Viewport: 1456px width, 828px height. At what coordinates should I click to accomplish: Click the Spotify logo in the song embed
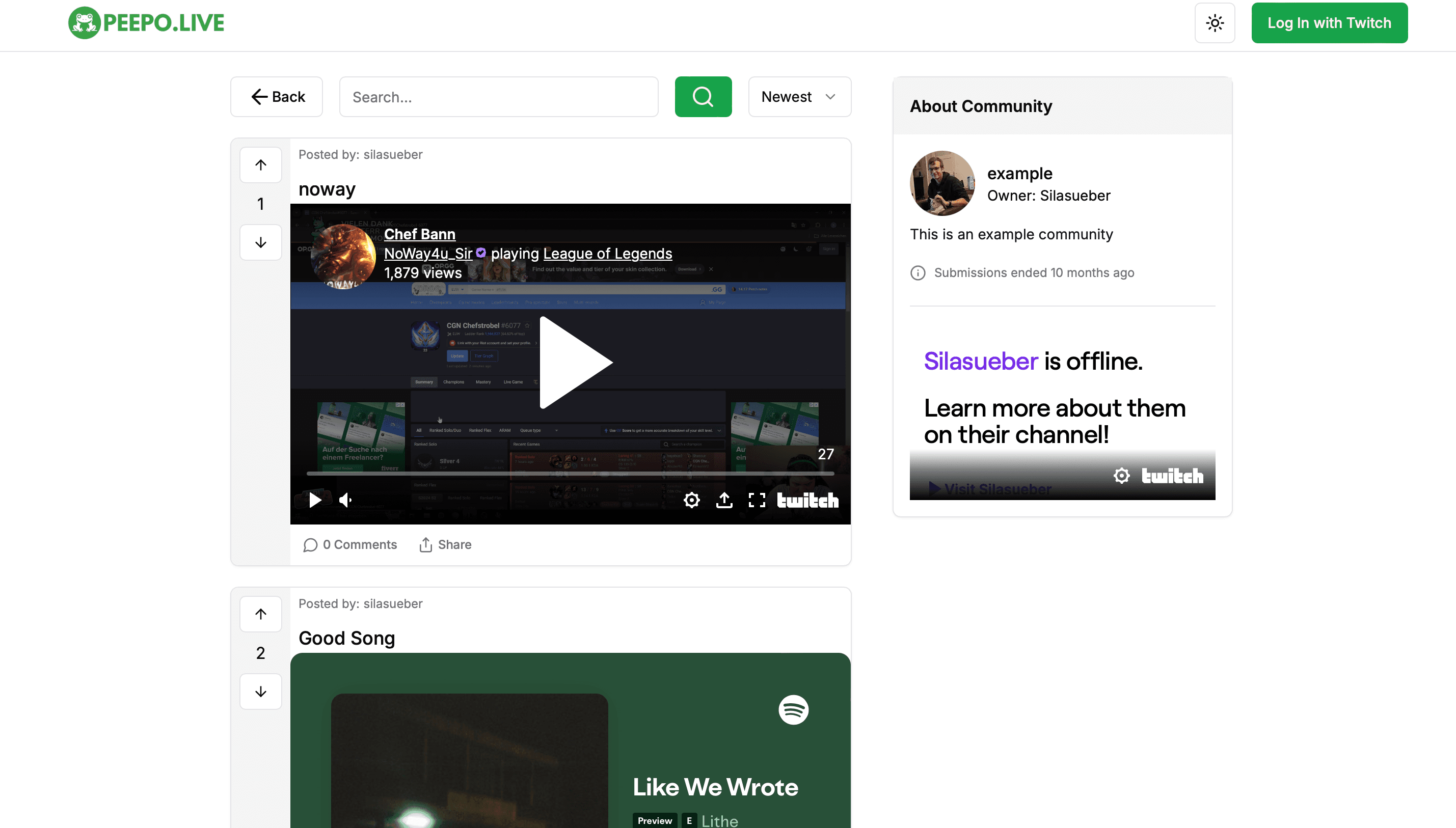click(x=793, y=710)
